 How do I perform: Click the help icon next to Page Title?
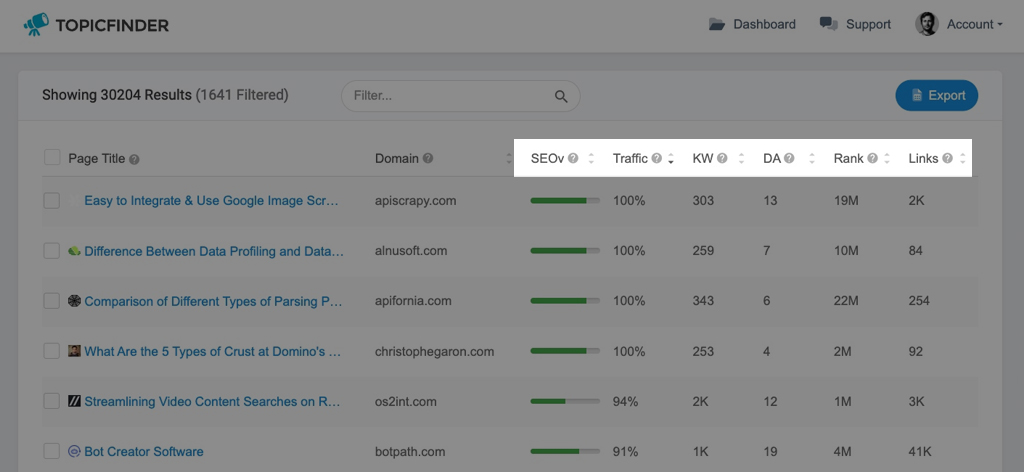134,159
